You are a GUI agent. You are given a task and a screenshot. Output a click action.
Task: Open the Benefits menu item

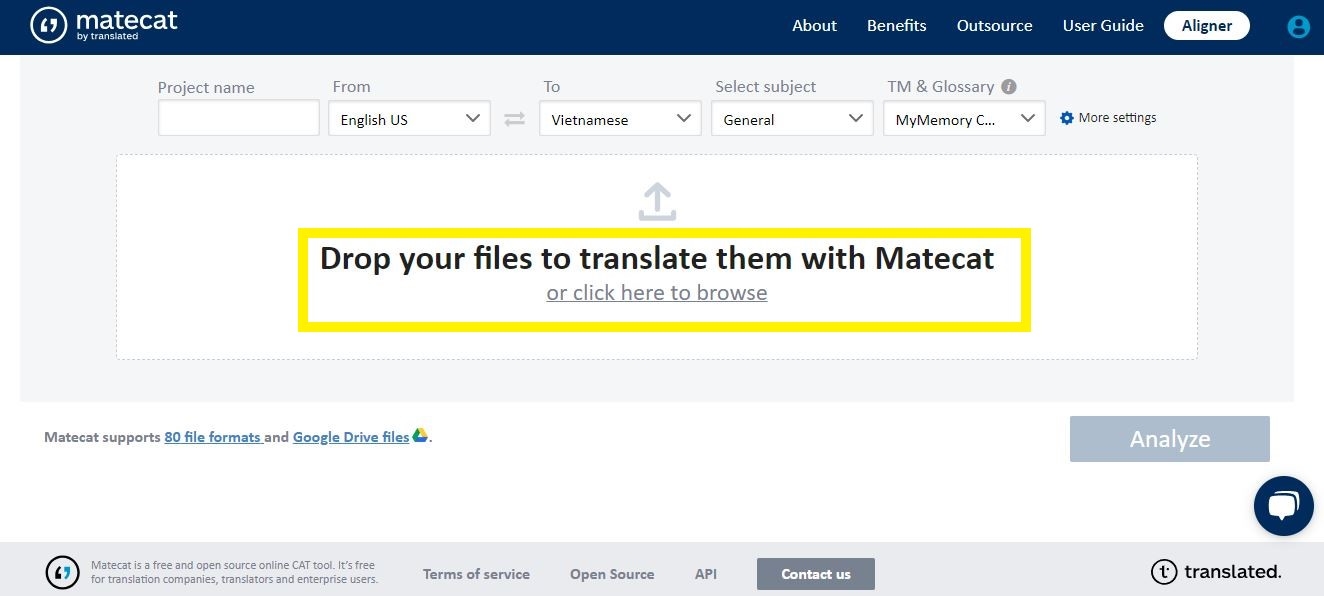pyautogui.click(x=897, y=26)
